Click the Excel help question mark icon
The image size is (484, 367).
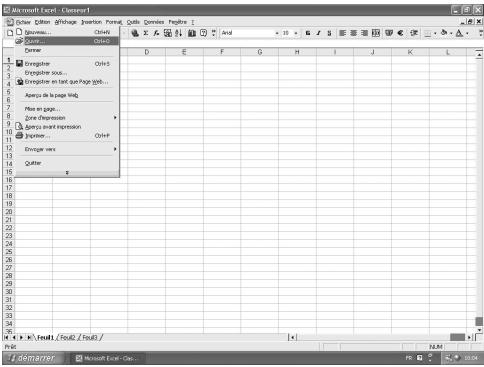203,33
